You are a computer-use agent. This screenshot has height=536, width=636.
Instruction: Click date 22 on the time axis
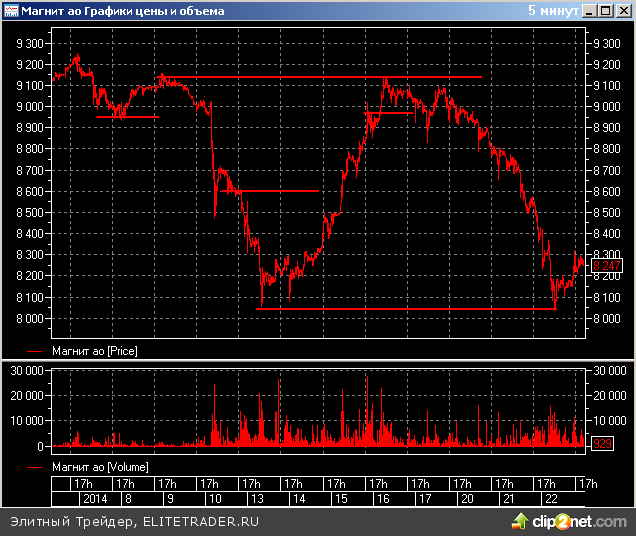pyautogui.click(x=549, y=498)
